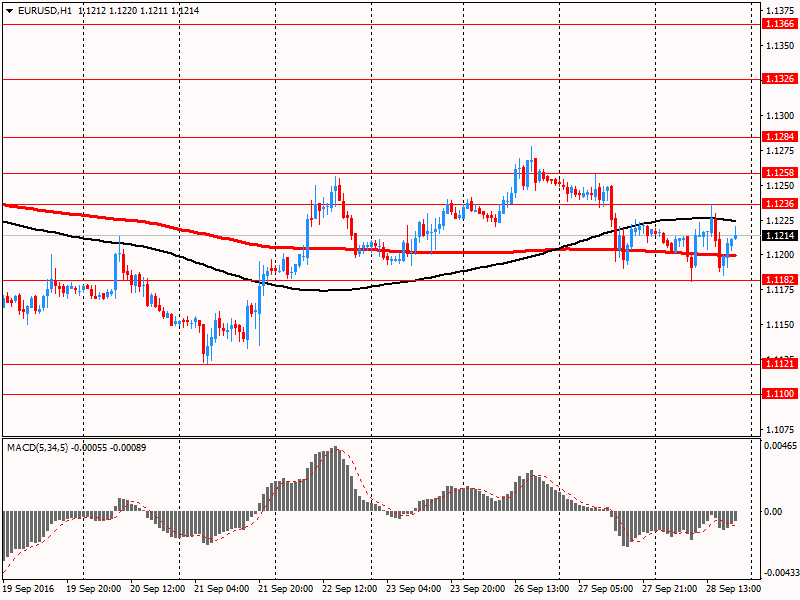
Task: Click the 1.1175 price scale value
Action: click(x=780, y=290)
